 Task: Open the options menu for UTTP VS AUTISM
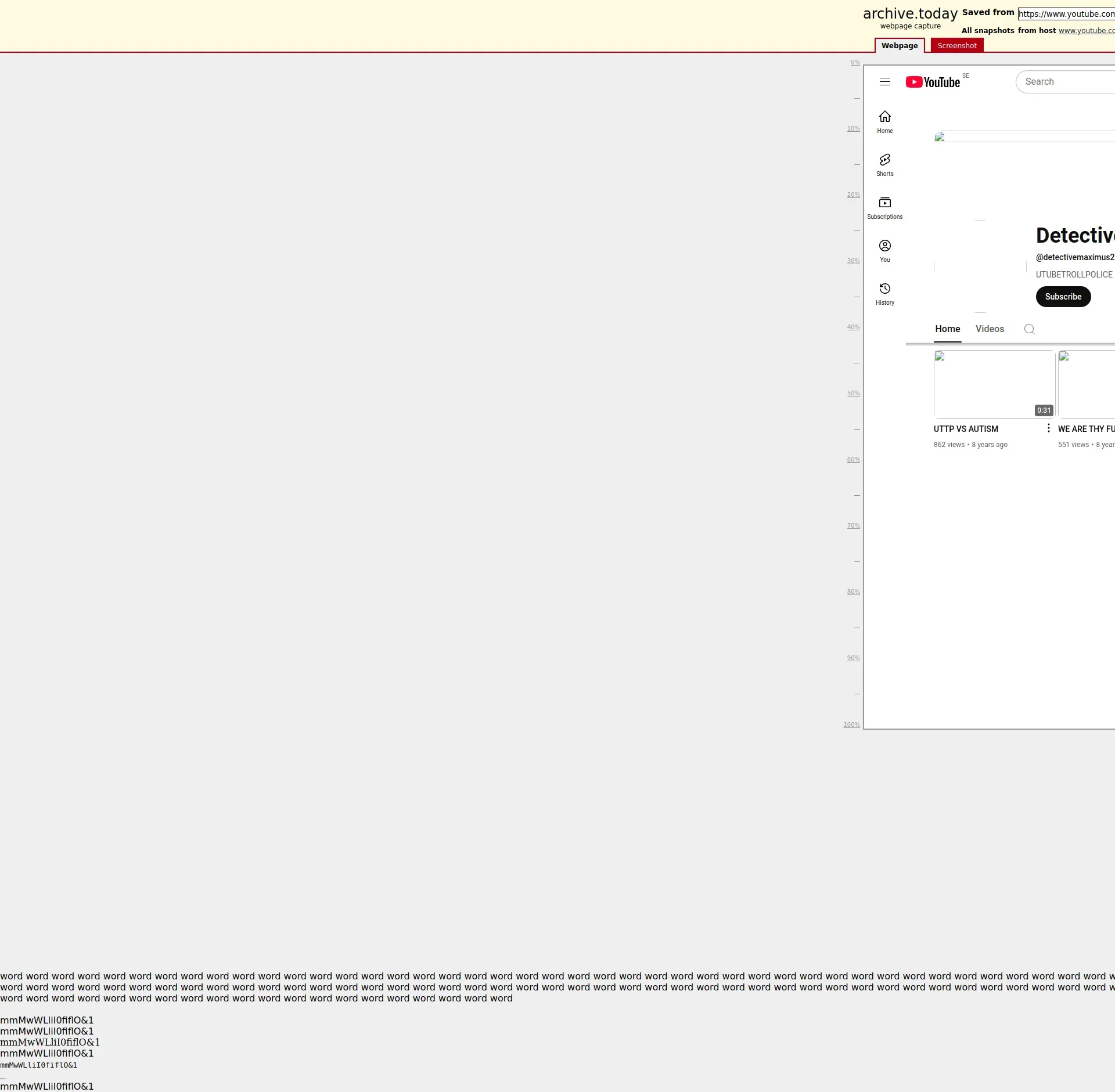(1048, 428)
